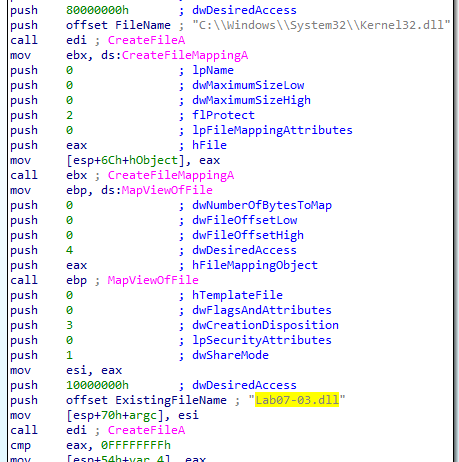Click the value 2 on flProtect line
Image resolution: width=459 pixels, height=462 pixels.
click(69, 115)
